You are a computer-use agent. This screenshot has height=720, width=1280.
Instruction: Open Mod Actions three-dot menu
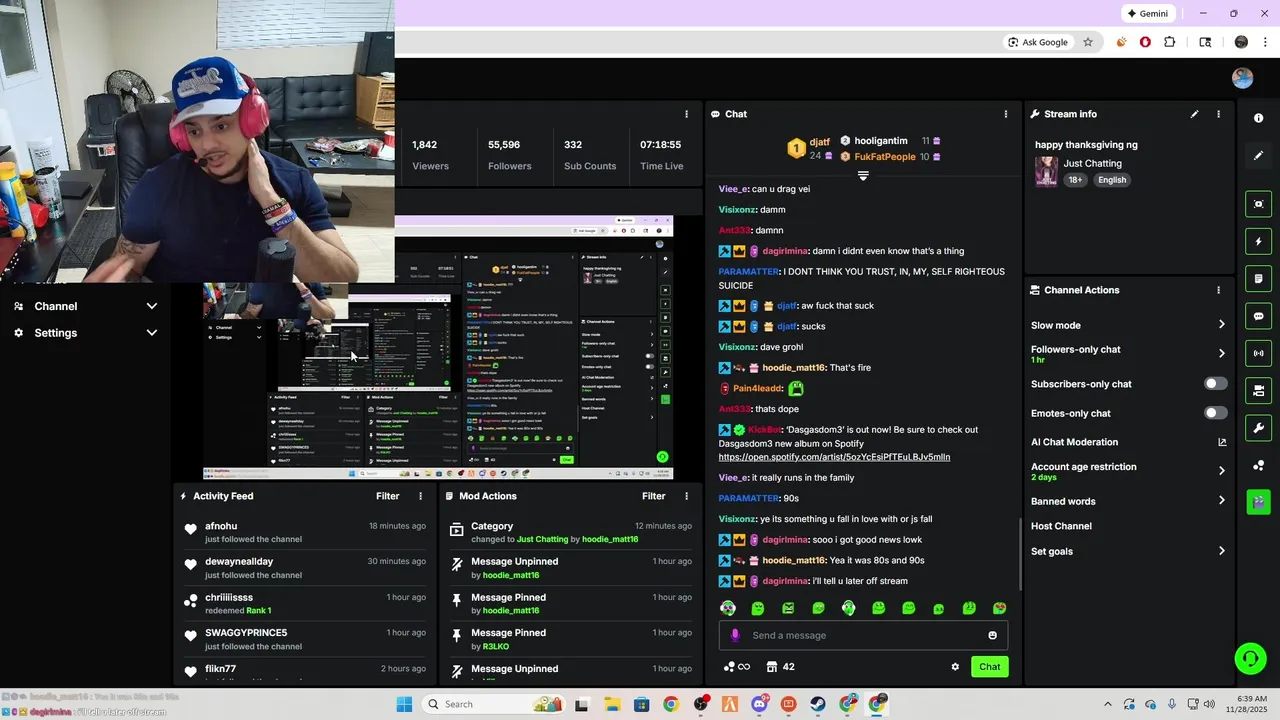[686, 496]
